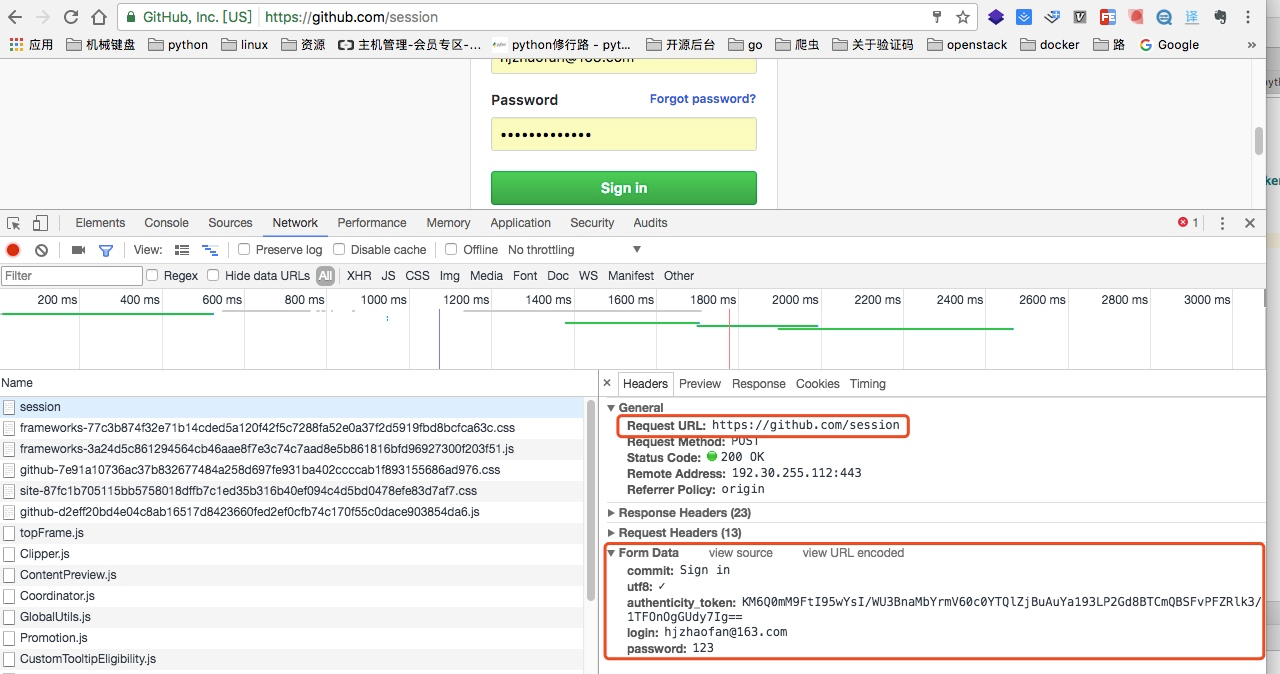Click the translate extension icon

[1192, 17]
